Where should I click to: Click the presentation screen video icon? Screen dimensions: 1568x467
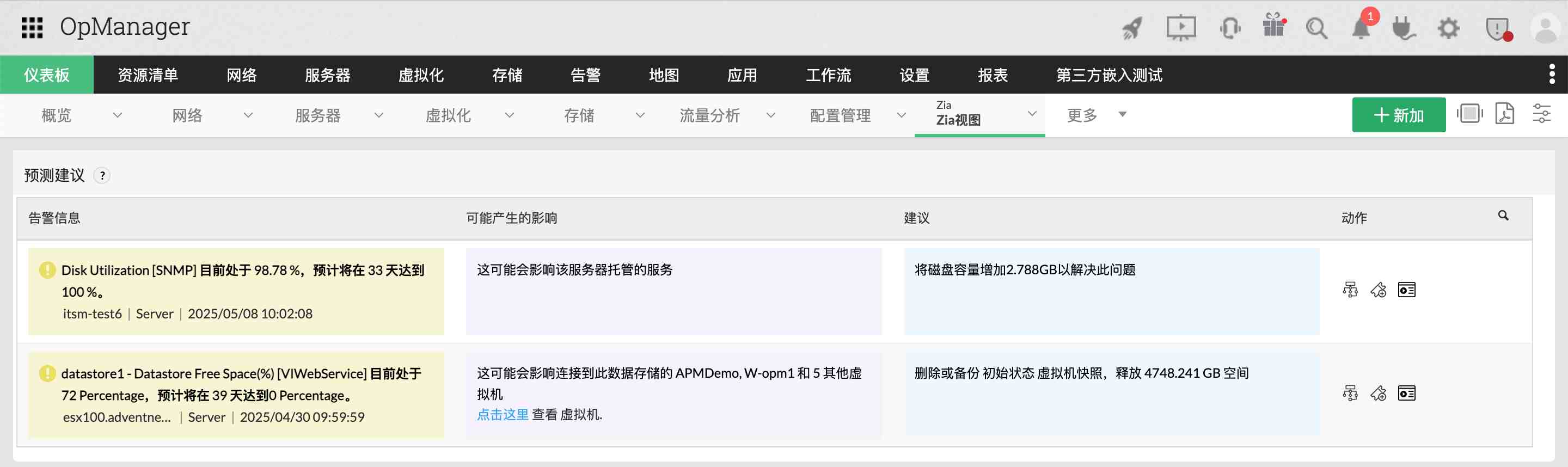click(1181, 28)
